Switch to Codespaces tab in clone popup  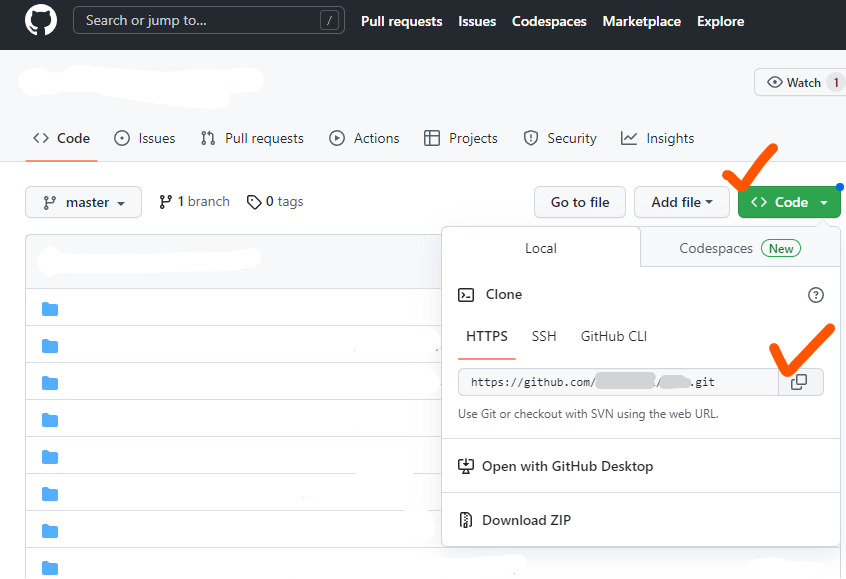coord(715,248)
